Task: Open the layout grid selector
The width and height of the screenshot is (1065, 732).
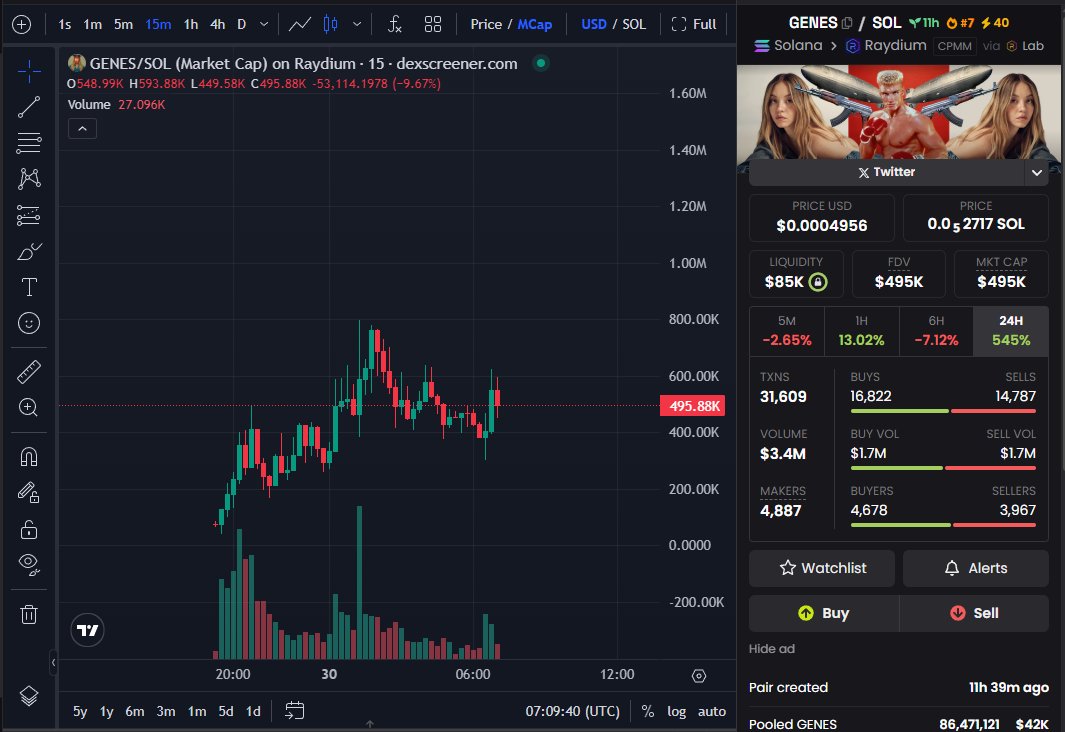Action: pos(433,24)
